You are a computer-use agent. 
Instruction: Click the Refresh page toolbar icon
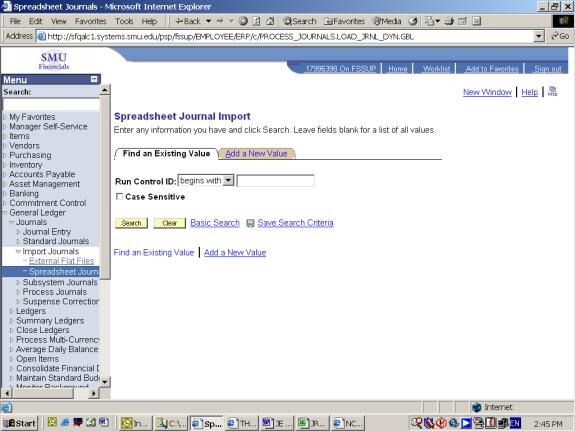point(256,21)
